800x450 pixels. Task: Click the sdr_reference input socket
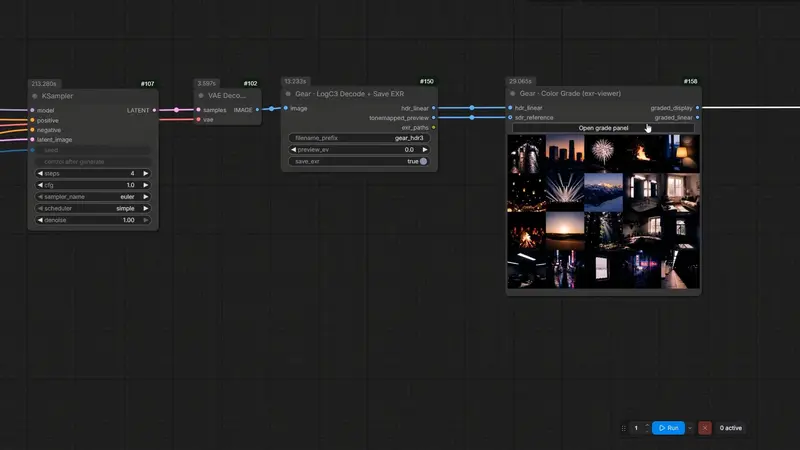pos(510,117)
